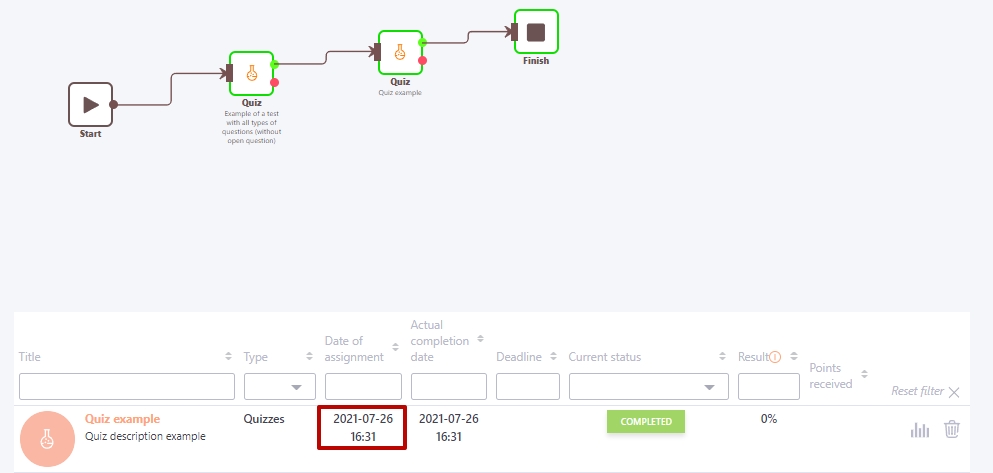The width and height of the screenshot is (993, 473).
Task: Open the Quiz example title link
Action: tap(122, 419)
